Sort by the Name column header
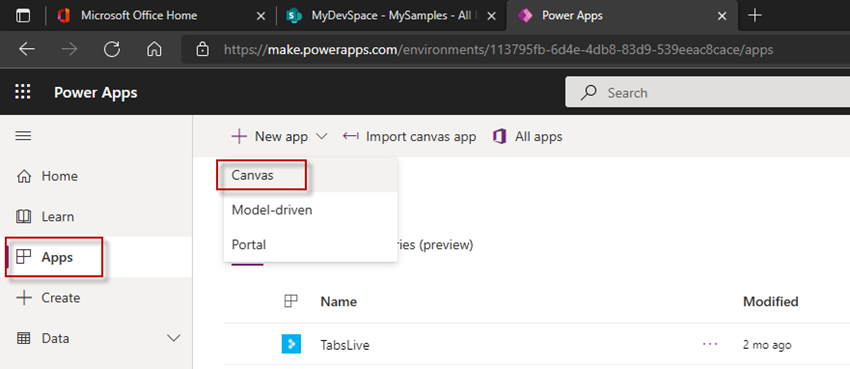Image resolution: width=850 pixels, height=369 pixels. click(x=338, y=302)
